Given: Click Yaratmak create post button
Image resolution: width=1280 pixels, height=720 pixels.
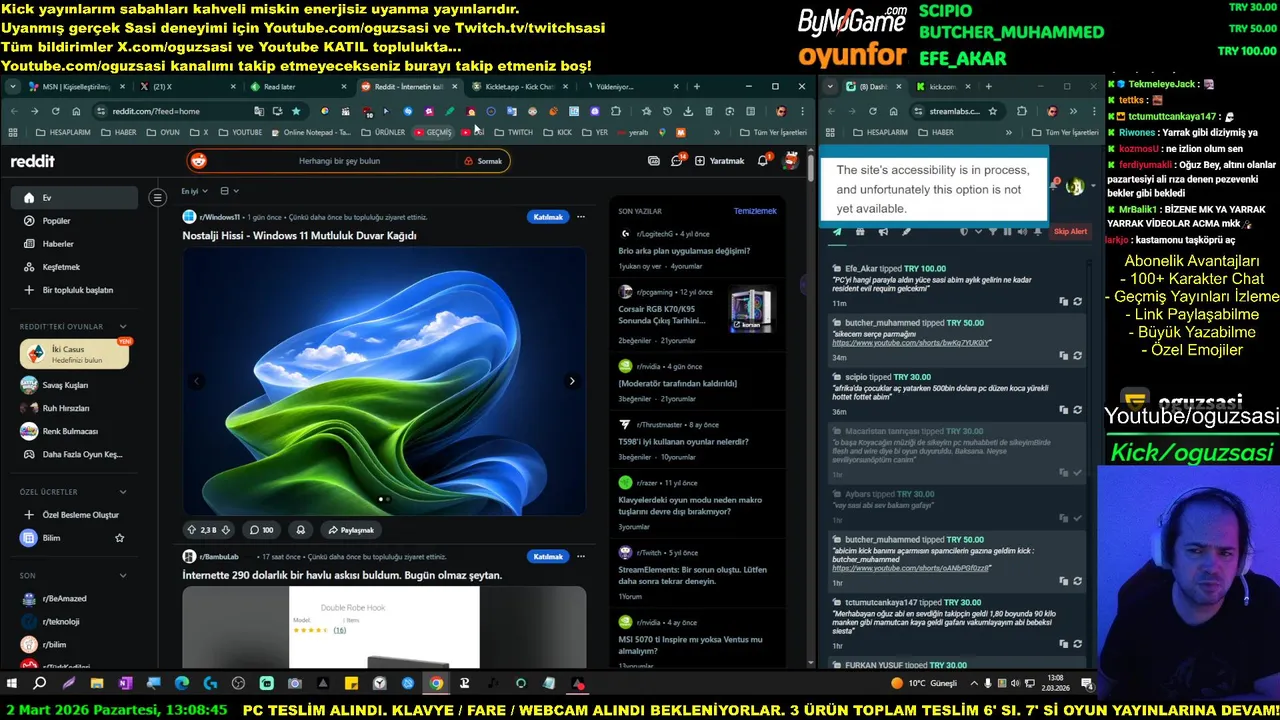Looking at the screenshot, I should pos(719,161).
